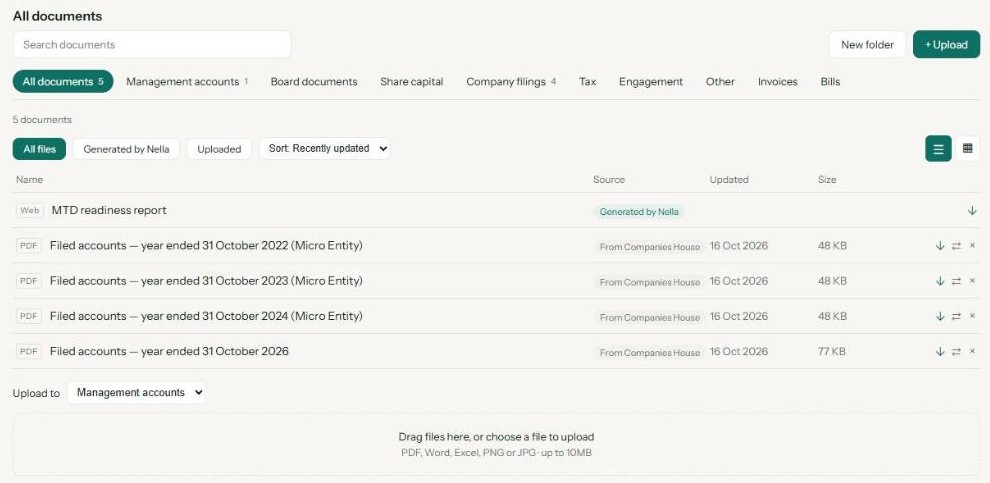Open the Management accounts tab
Screen dimensions: 990x483
(187, 81)
